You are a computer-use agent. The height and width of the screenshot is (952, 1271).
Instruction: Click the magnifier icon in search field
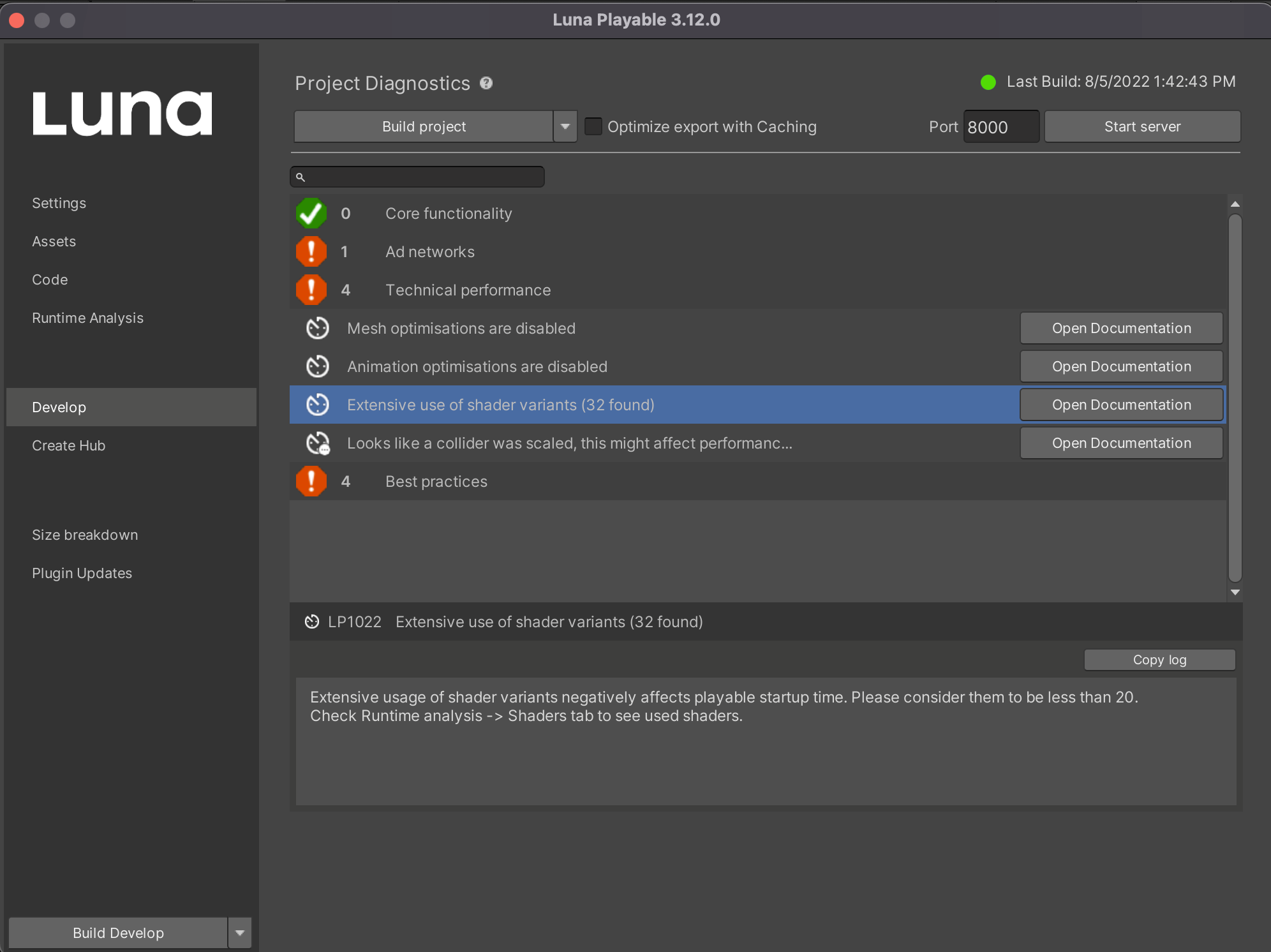click(301, 177)
